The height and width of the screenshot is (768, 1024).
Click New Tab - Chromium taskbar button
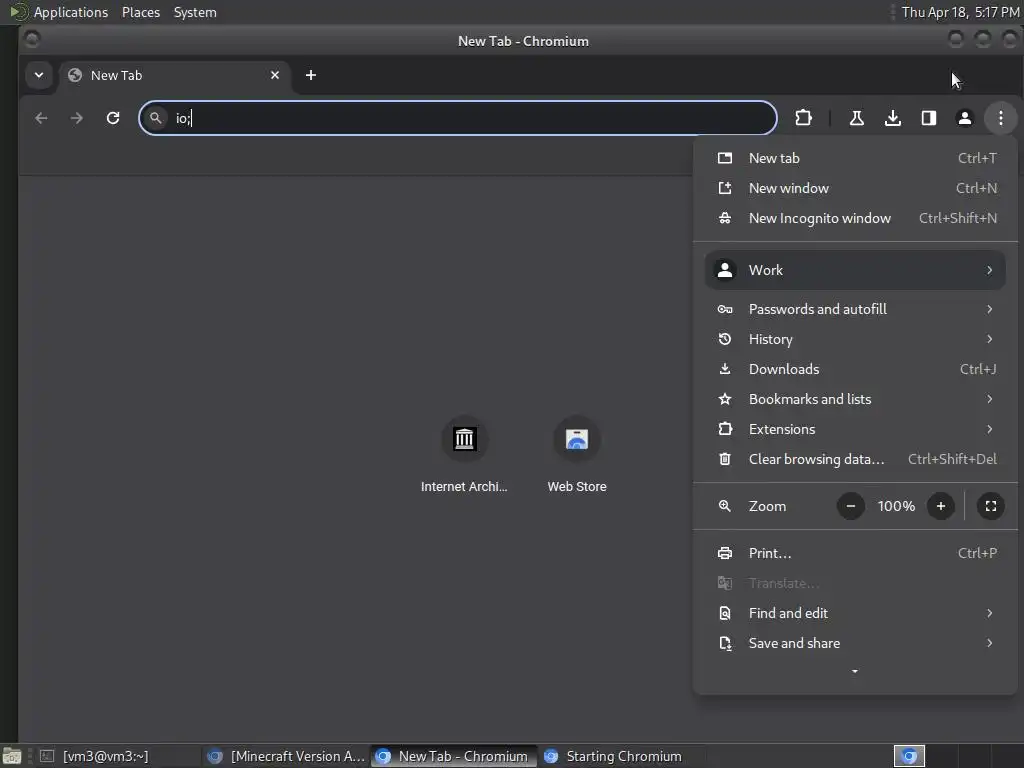[453, 756]
